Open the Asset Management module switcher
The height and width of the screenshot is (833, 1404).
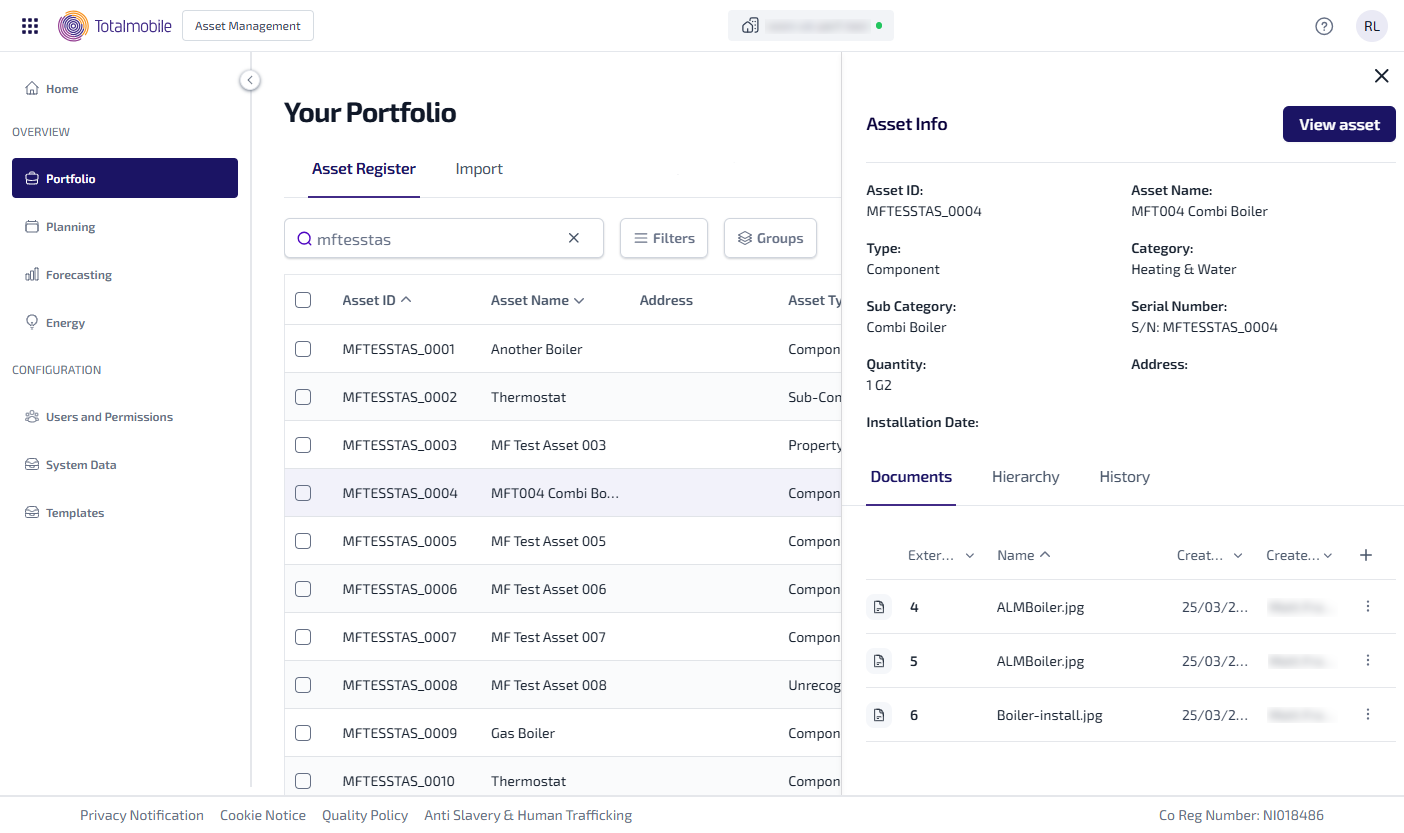[248, 26]
